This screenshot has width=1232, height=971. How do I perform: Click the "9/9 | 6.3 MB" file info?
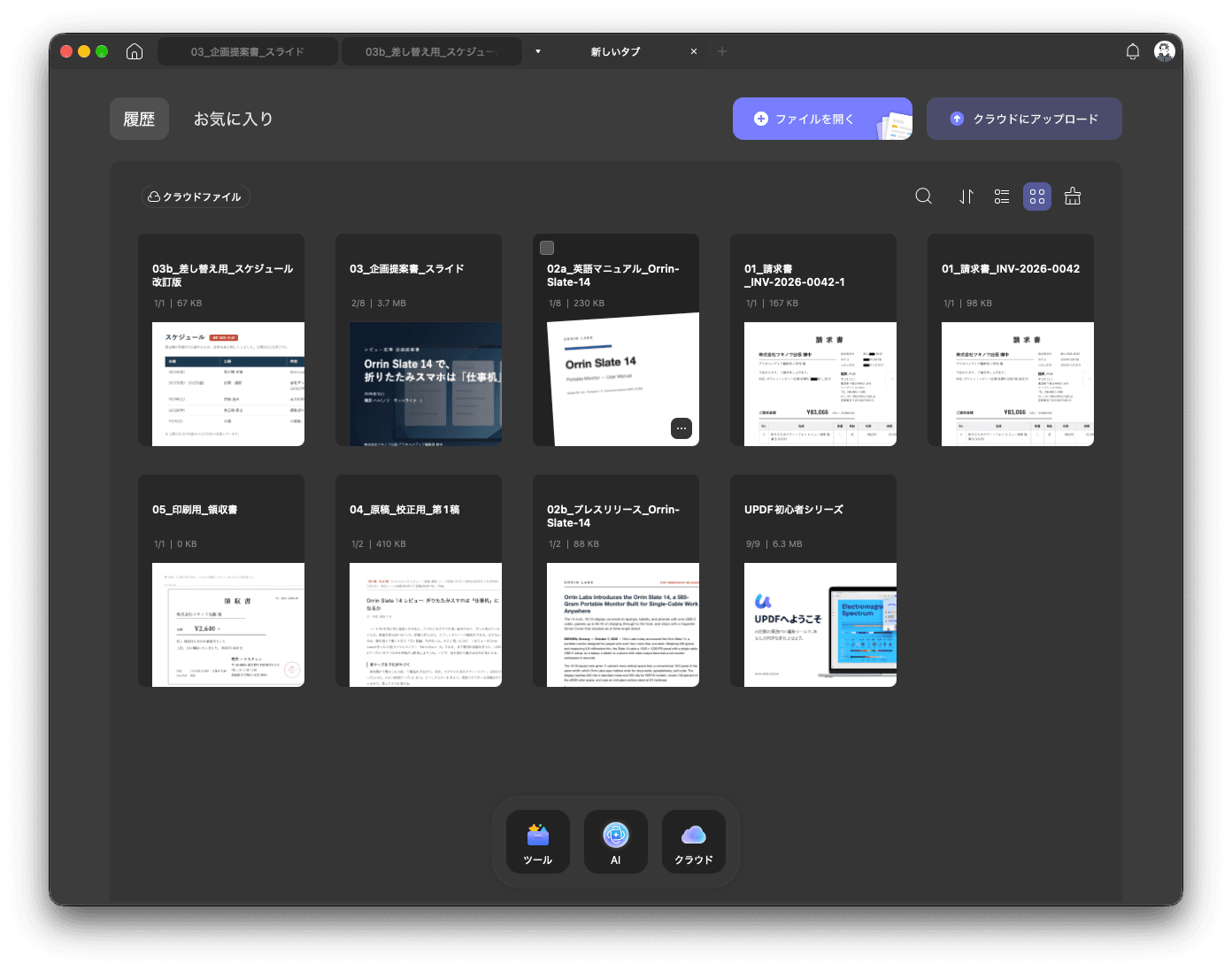click(x=774, y=543)
